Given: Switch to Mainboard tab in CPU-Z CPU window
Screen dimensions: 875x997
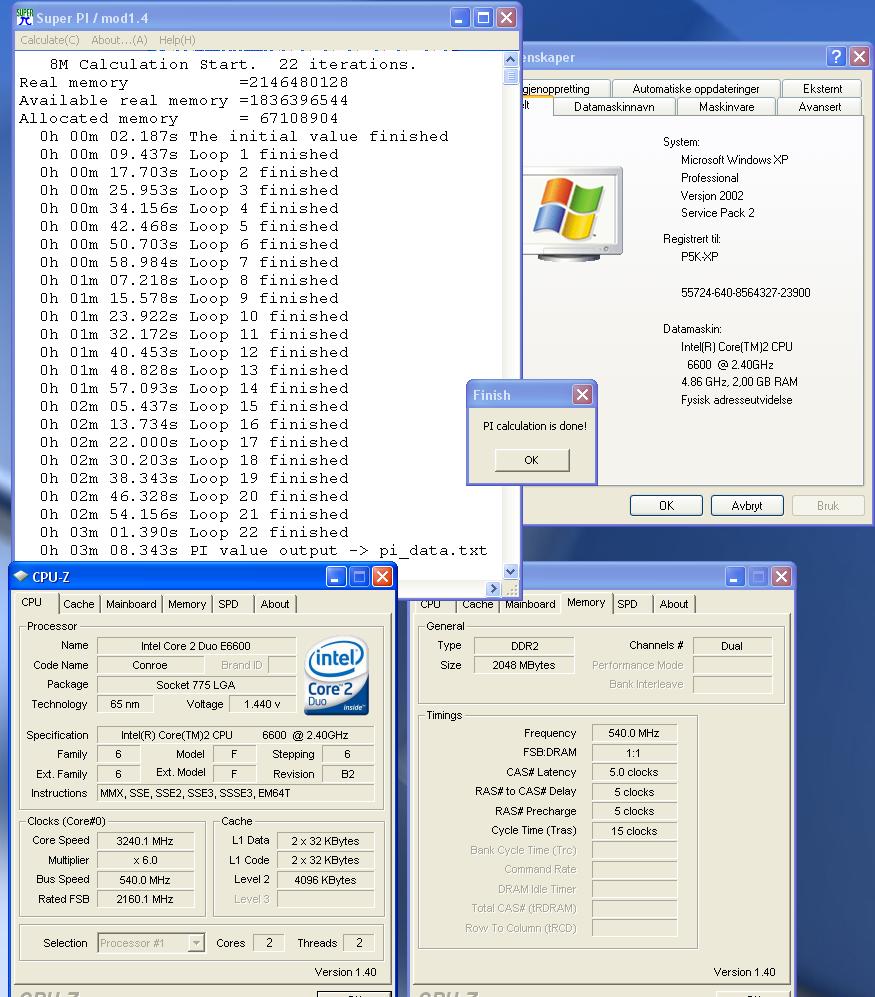Looking at the screenshot, I should tap(131, 604).
